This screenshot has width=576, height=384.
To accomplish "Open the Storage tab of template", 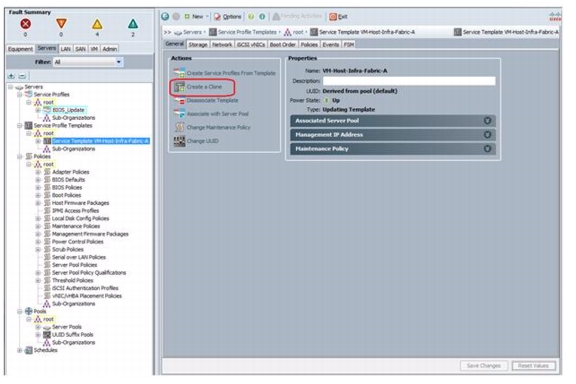I will (x=198, y=44).
